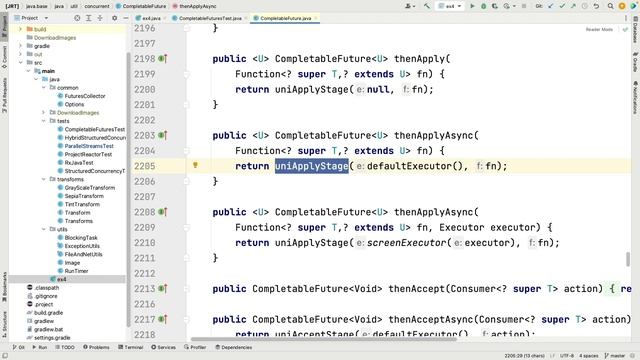The image size is (640, 360).
Task: Click the override gutter icon on line 2198
Action: (x=162, y=59)
